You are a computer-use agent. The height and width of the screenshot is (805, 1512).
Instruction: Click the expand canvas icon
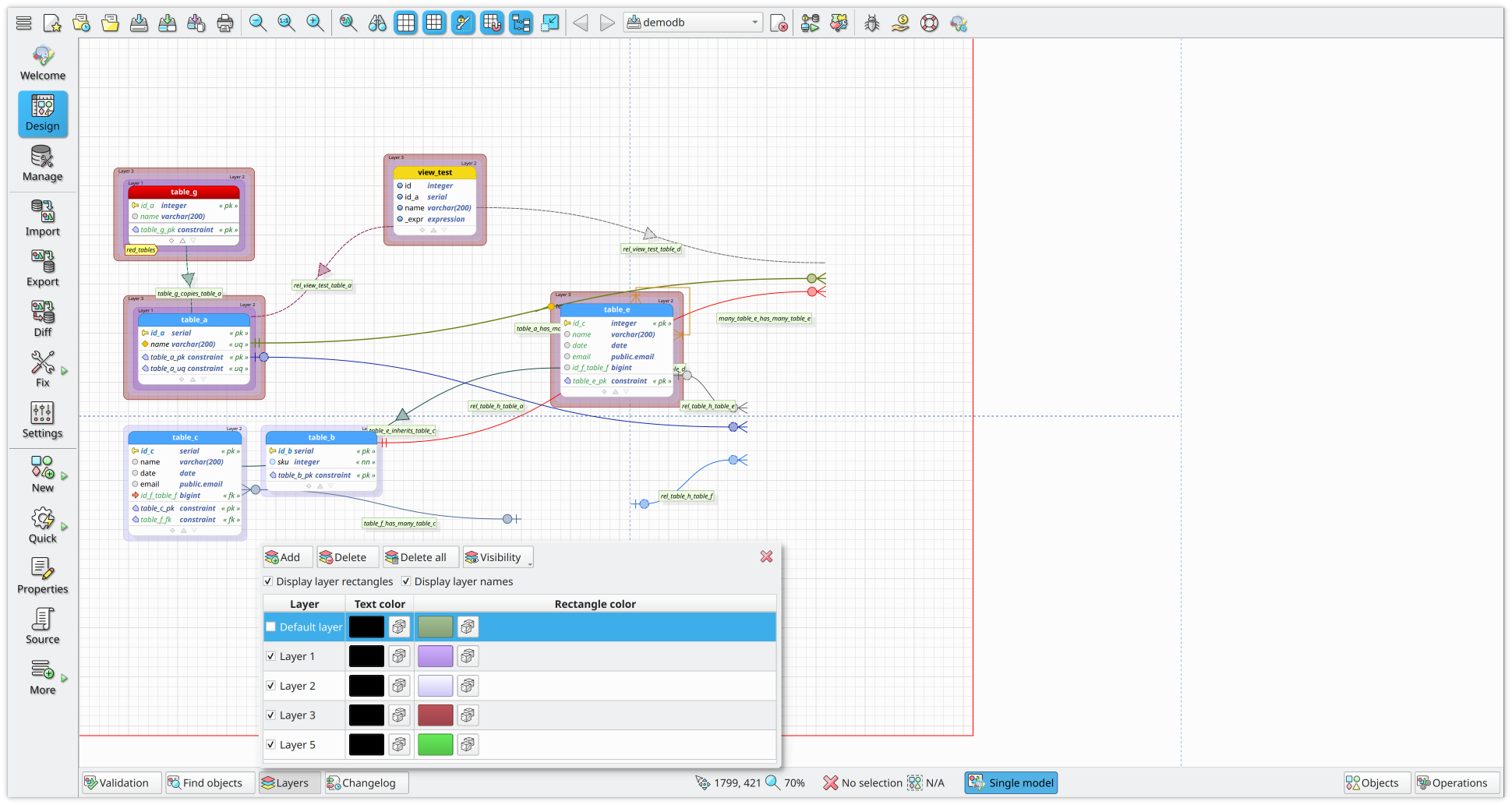pyautogui.click(x=550, y=23)
